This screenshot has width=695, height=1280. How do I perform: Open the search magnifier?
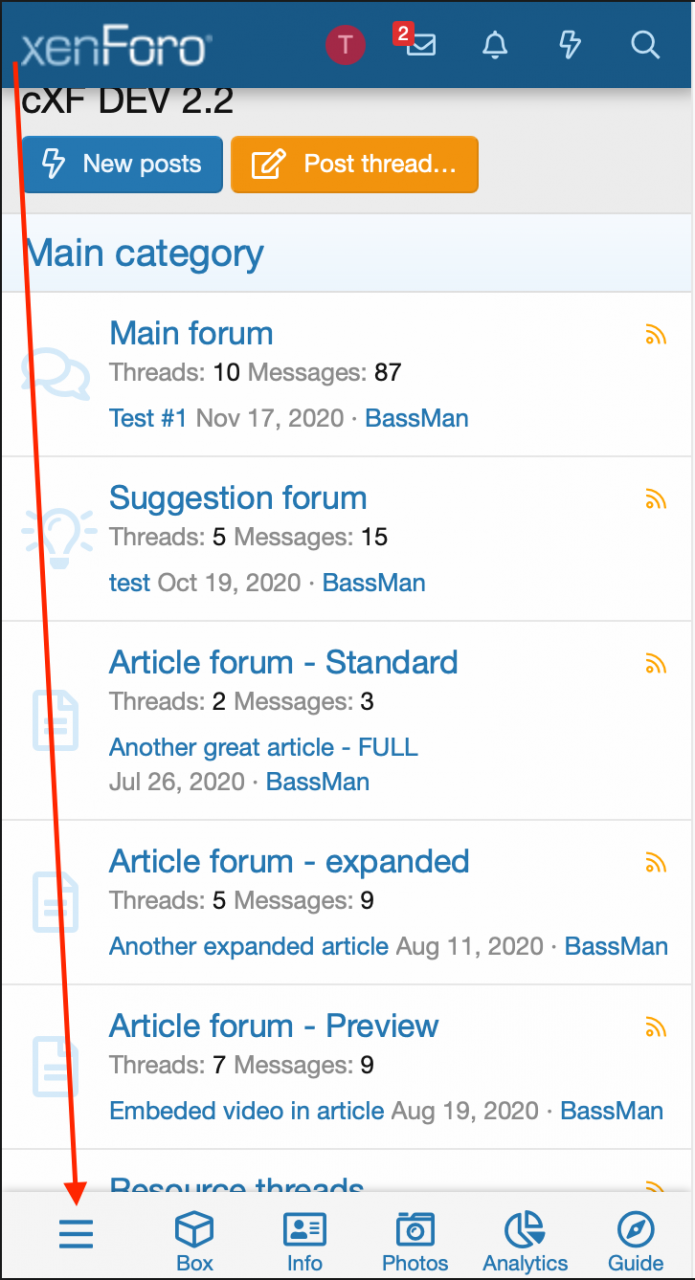pyautogui.click(x=645, y=45)
